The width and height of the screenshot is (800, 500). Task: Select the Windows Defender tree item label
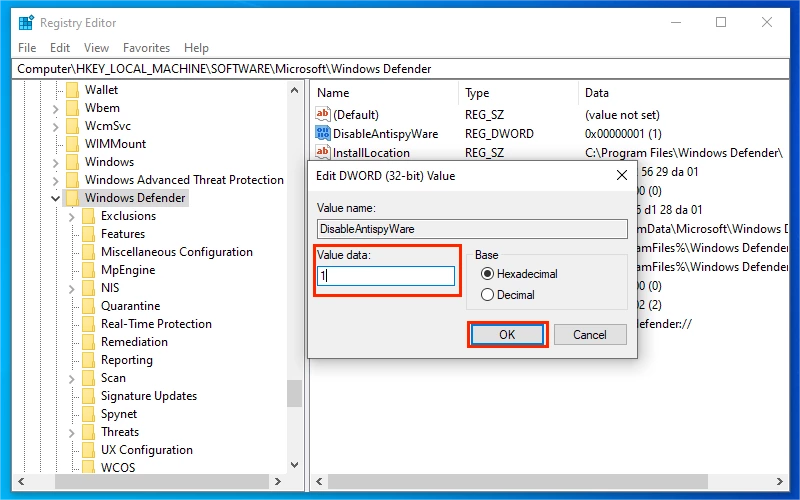(135, 198)
